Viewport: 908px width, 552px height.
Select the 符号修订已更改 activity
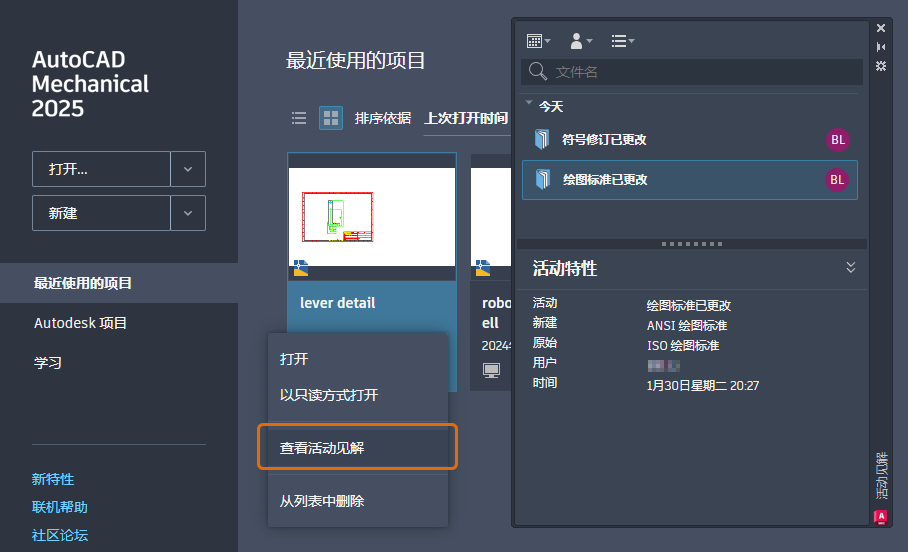click(689, 140)
